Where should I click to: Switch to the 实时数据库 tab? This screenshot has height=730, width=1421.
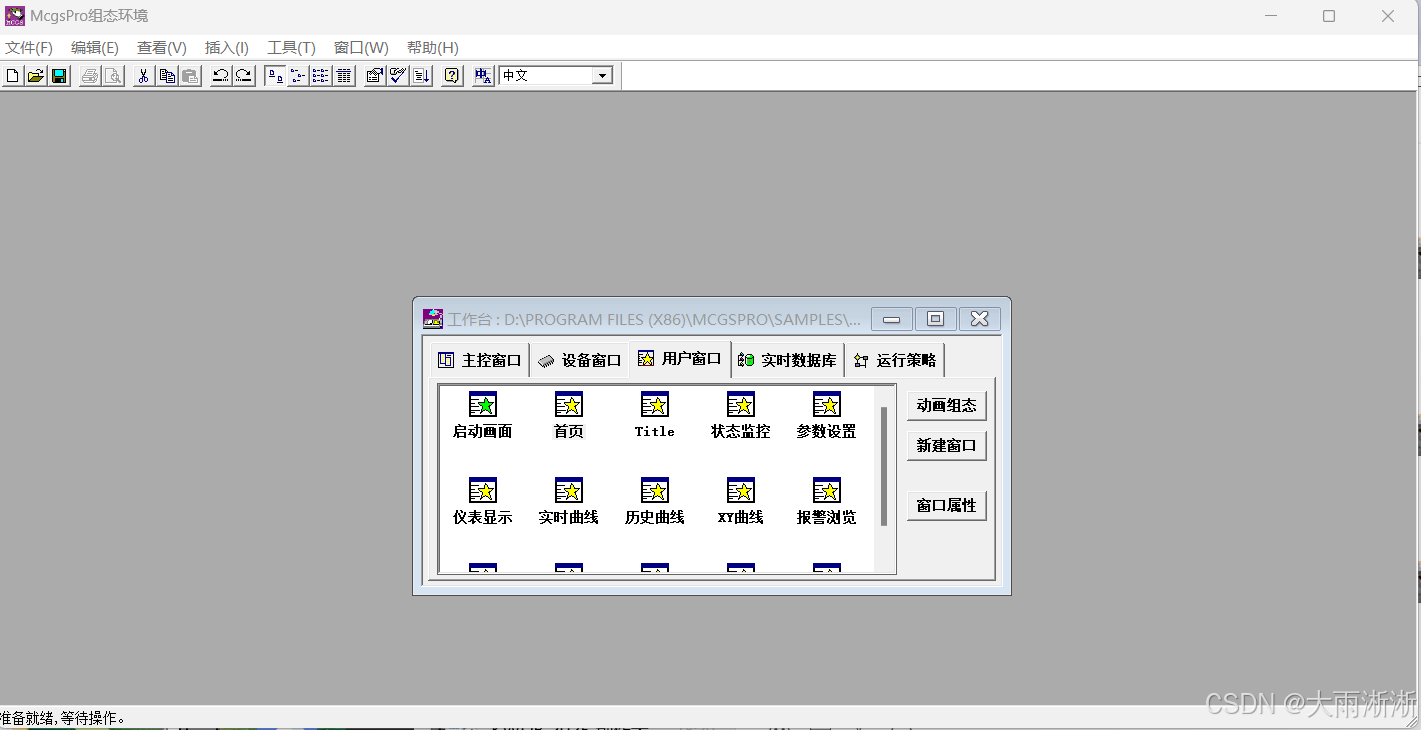click(x=788, y=360)
